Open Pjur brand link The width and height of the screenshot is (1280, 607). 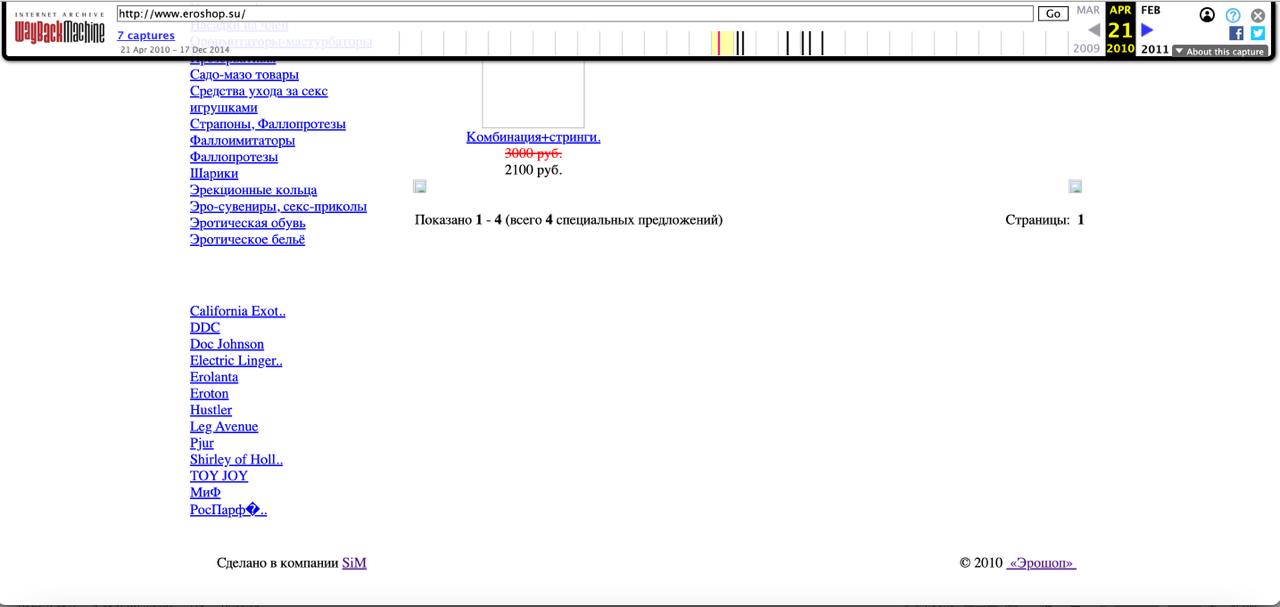pyautogui.click(x=202, y=443)
